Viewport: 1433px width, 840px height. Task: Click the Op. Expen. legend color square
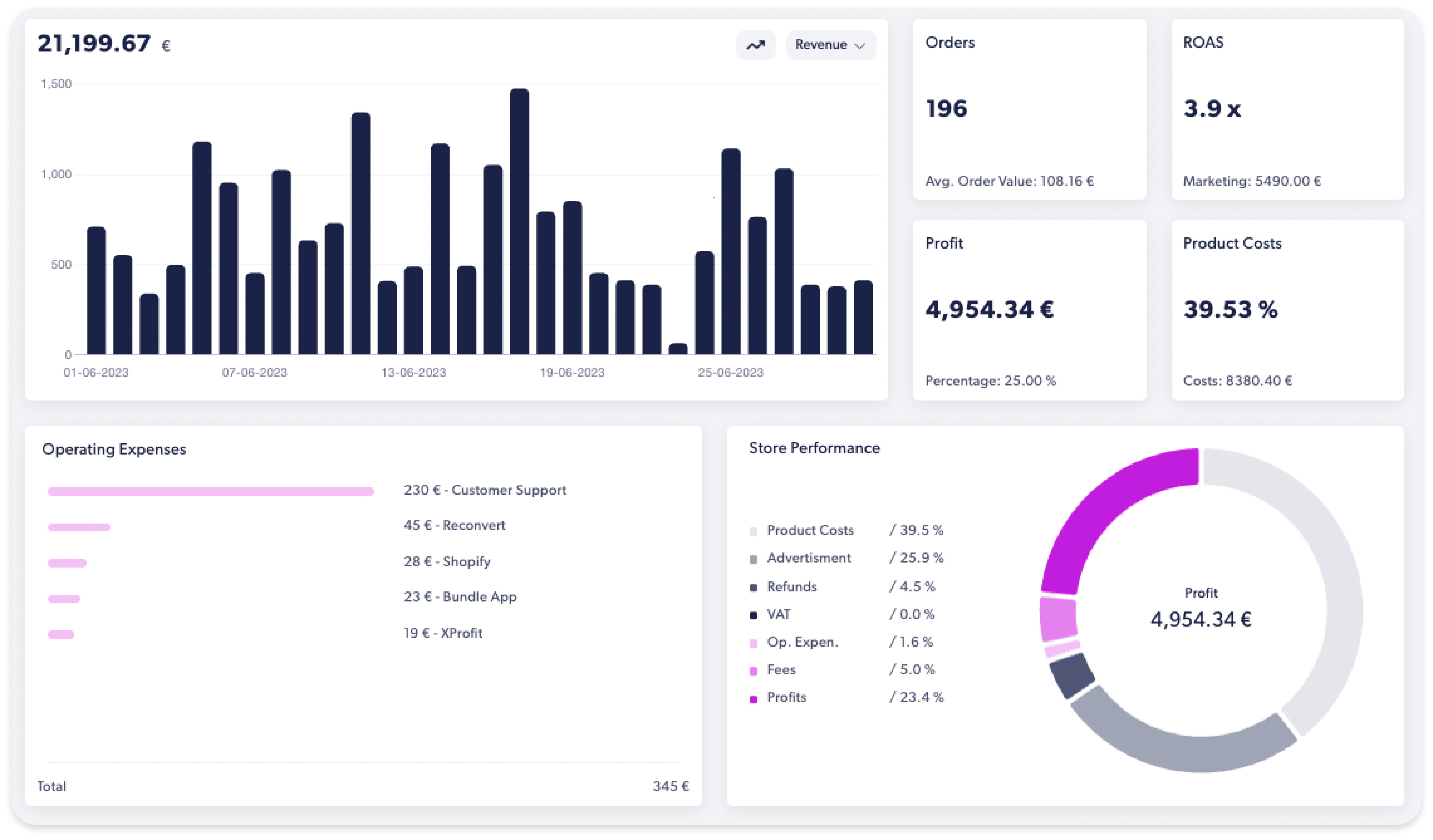point(754,643)
